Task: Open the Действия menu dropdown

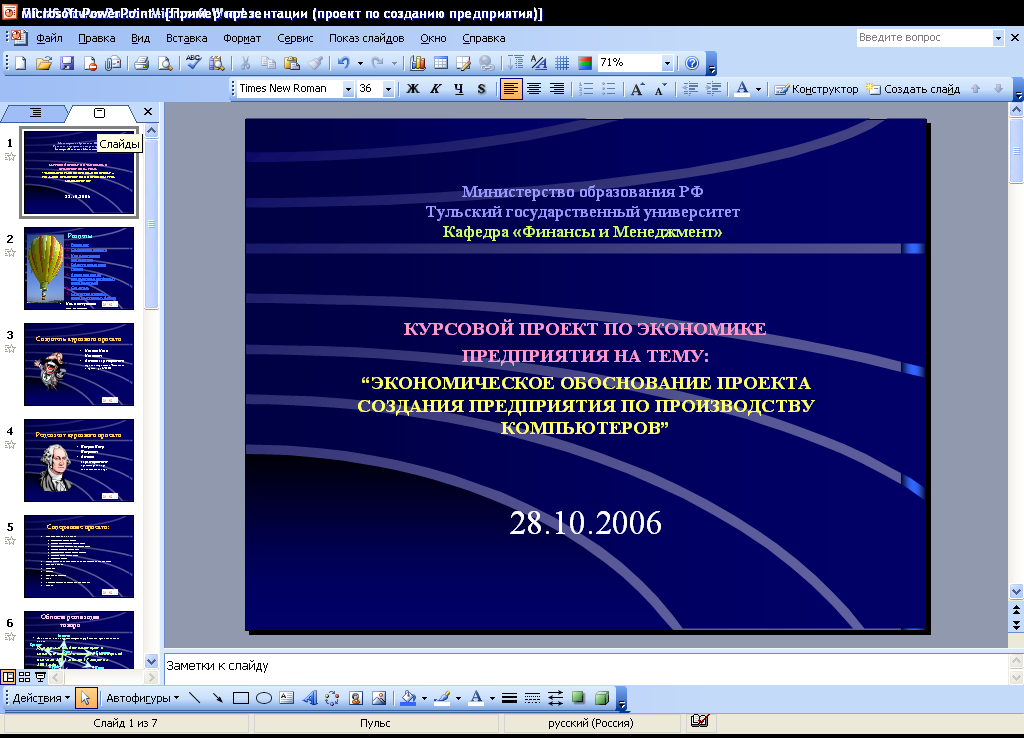Action: 40,698
